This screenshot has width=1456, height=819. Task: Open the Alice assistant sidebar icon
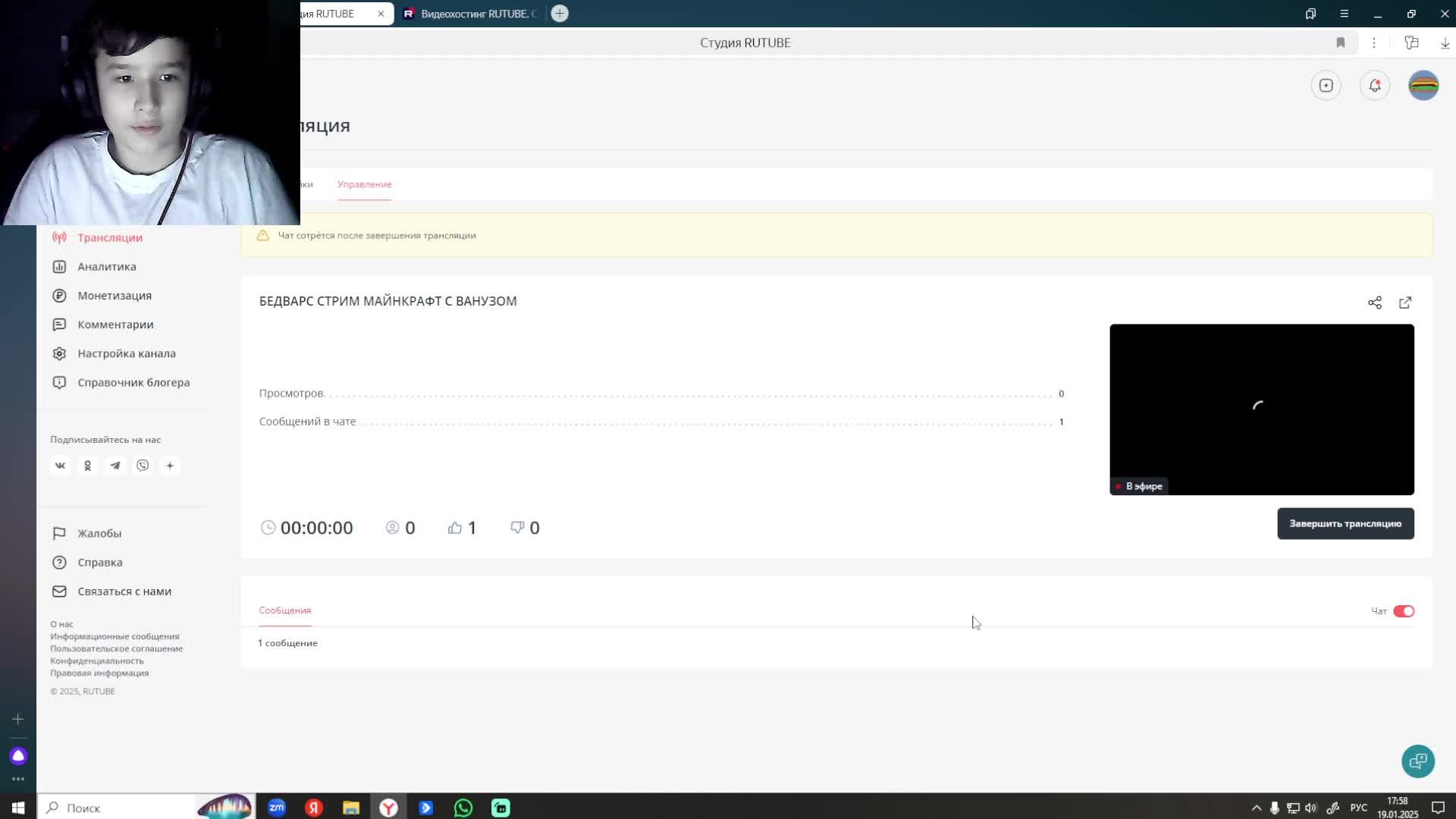tap(18, 756)
